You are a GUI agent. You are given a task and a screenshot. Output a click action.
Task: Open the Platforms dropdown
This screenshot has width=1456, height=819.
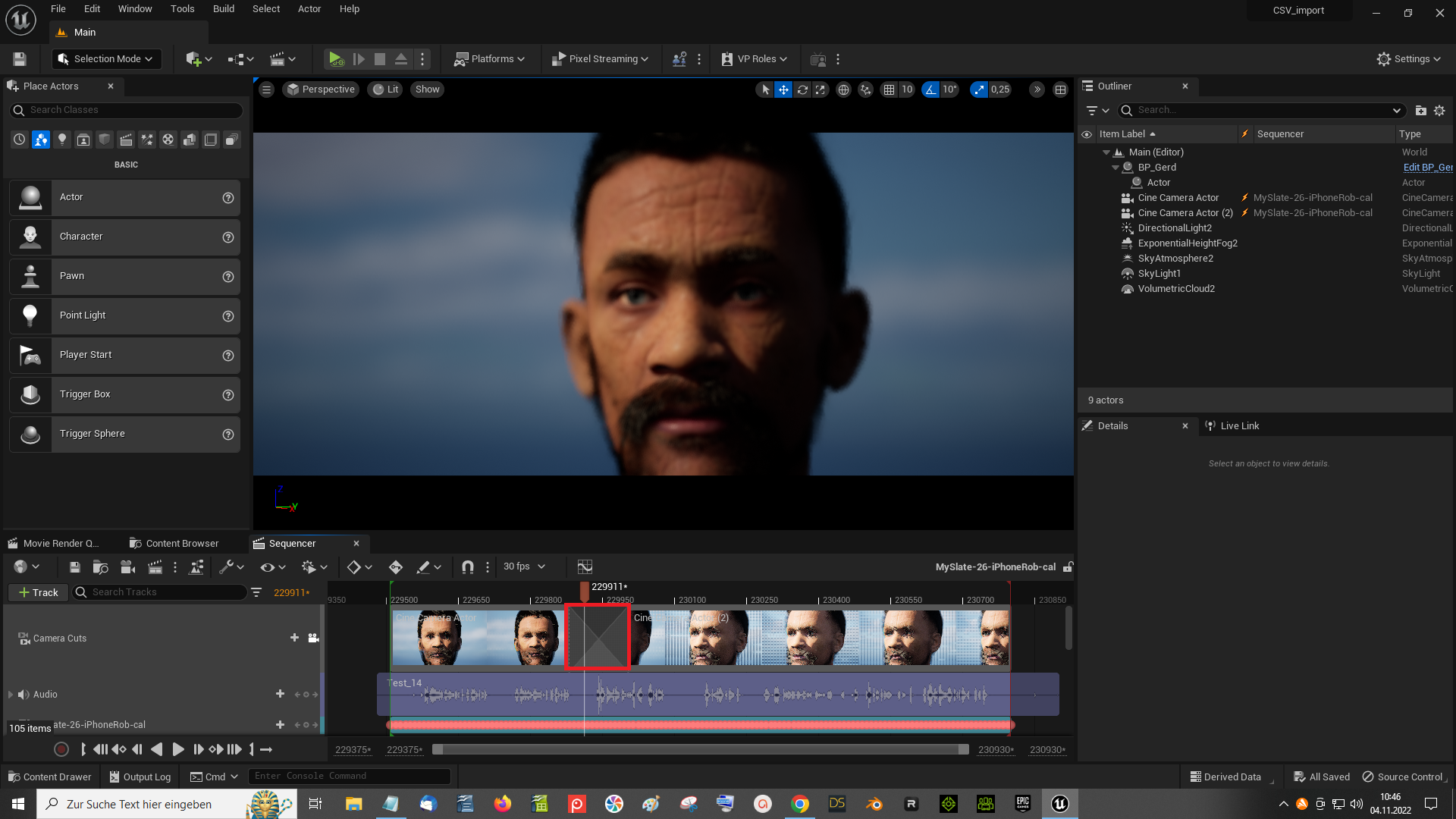point(489,59)
